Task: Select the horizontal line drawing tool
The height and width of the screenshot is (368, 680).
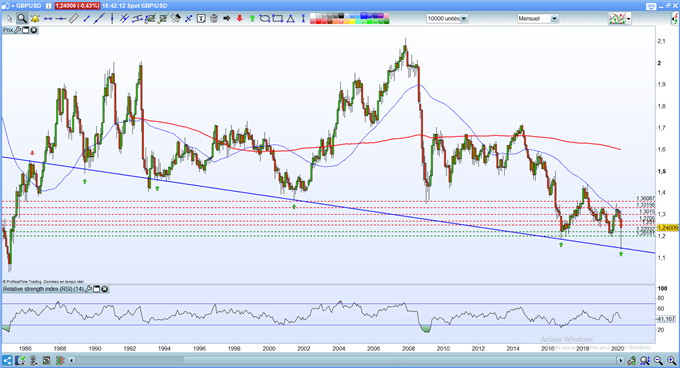Action: [x=48, y=19]
